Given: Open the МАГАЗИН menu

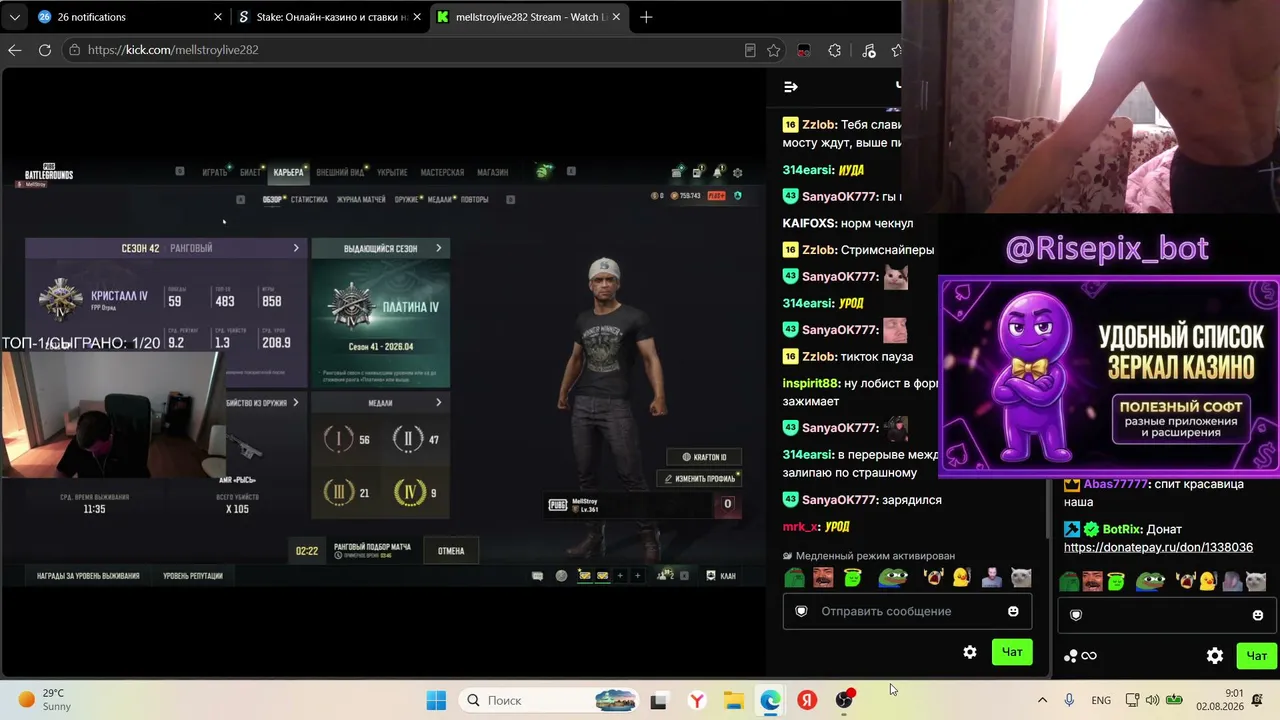Looking at the screenshot, I should tap(492, 172).
